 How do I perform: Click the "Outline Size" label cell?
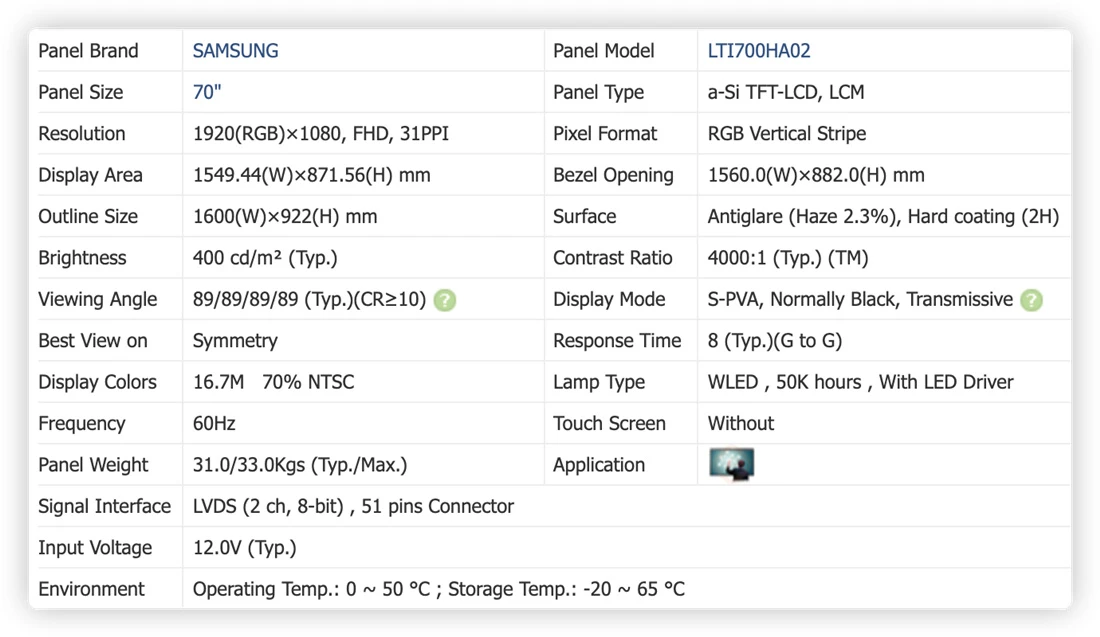click(x=106, y=216)
